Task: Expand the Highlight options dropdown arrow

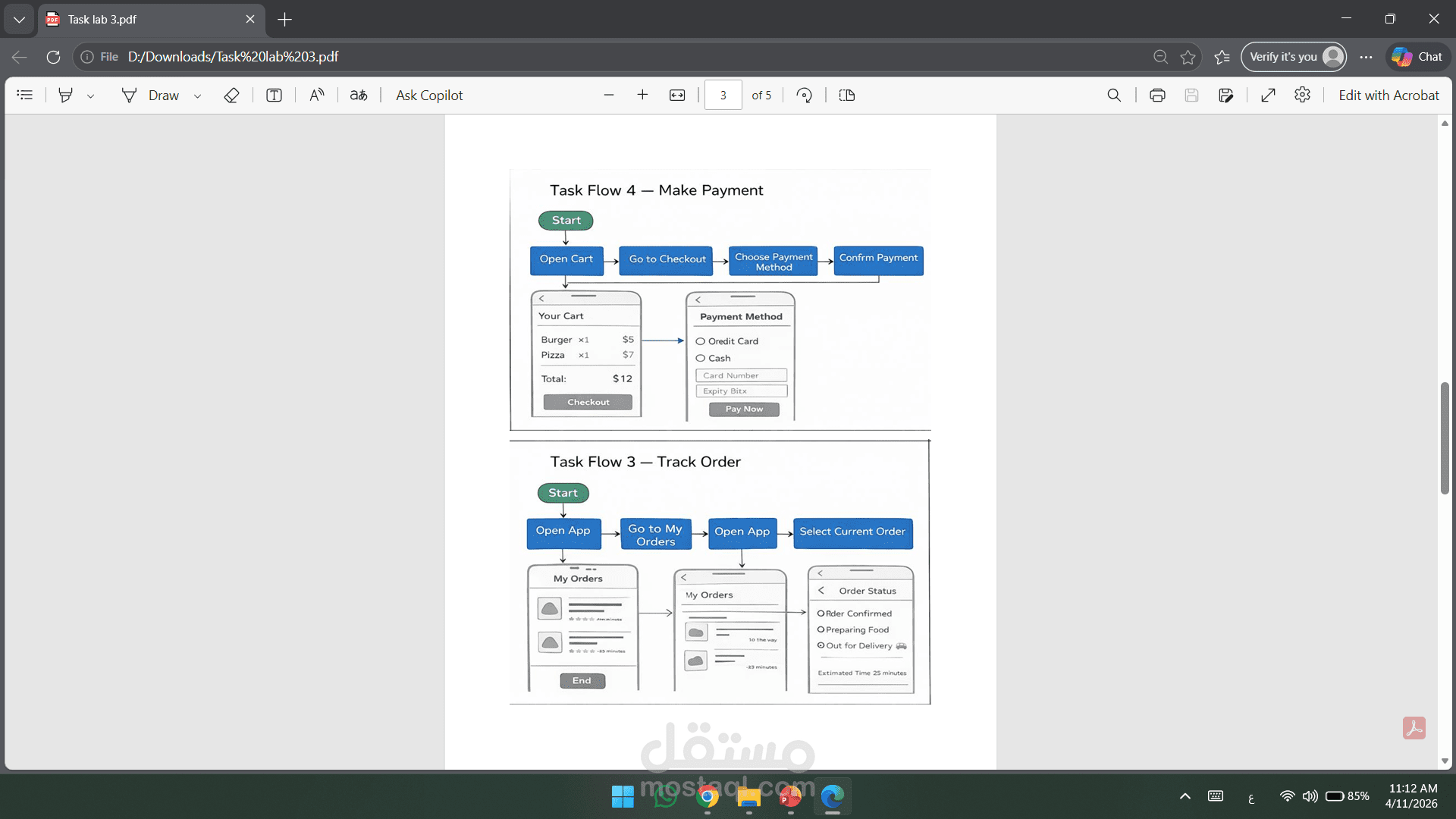Action: pos(90,96)
